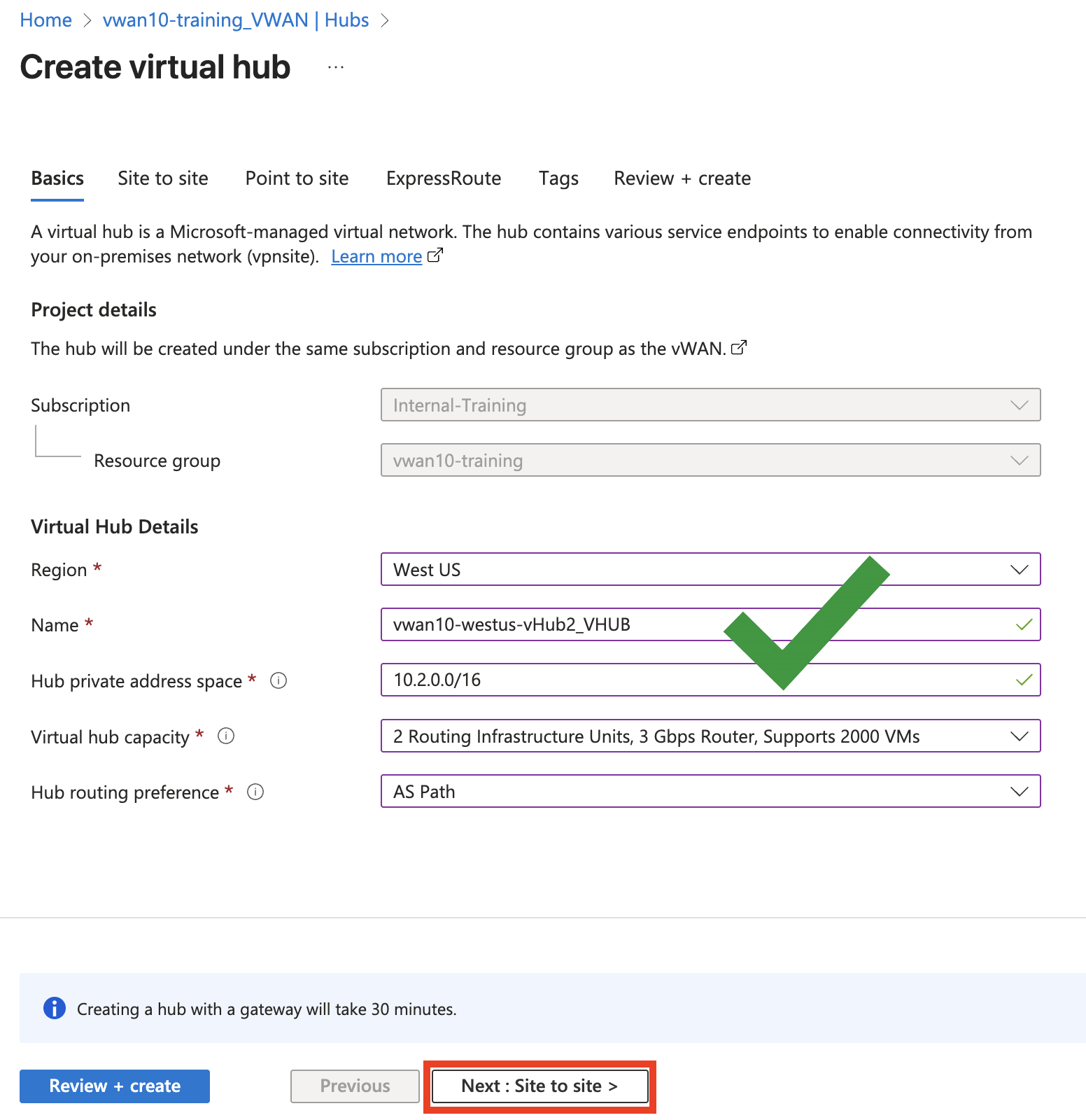Open the Point to site tab
1086x1120 pixels.
coord(297,178)
